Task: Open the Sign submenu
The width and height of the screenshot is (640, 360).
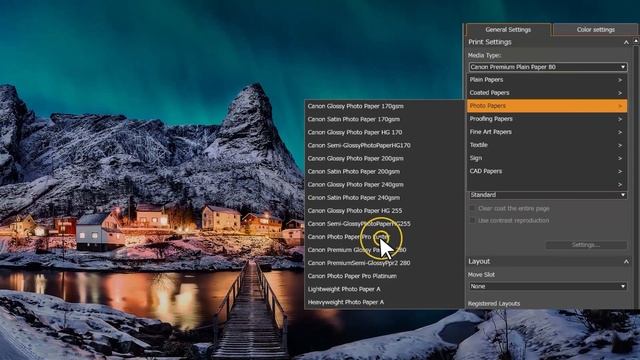Action: click(x=547, y=158)
